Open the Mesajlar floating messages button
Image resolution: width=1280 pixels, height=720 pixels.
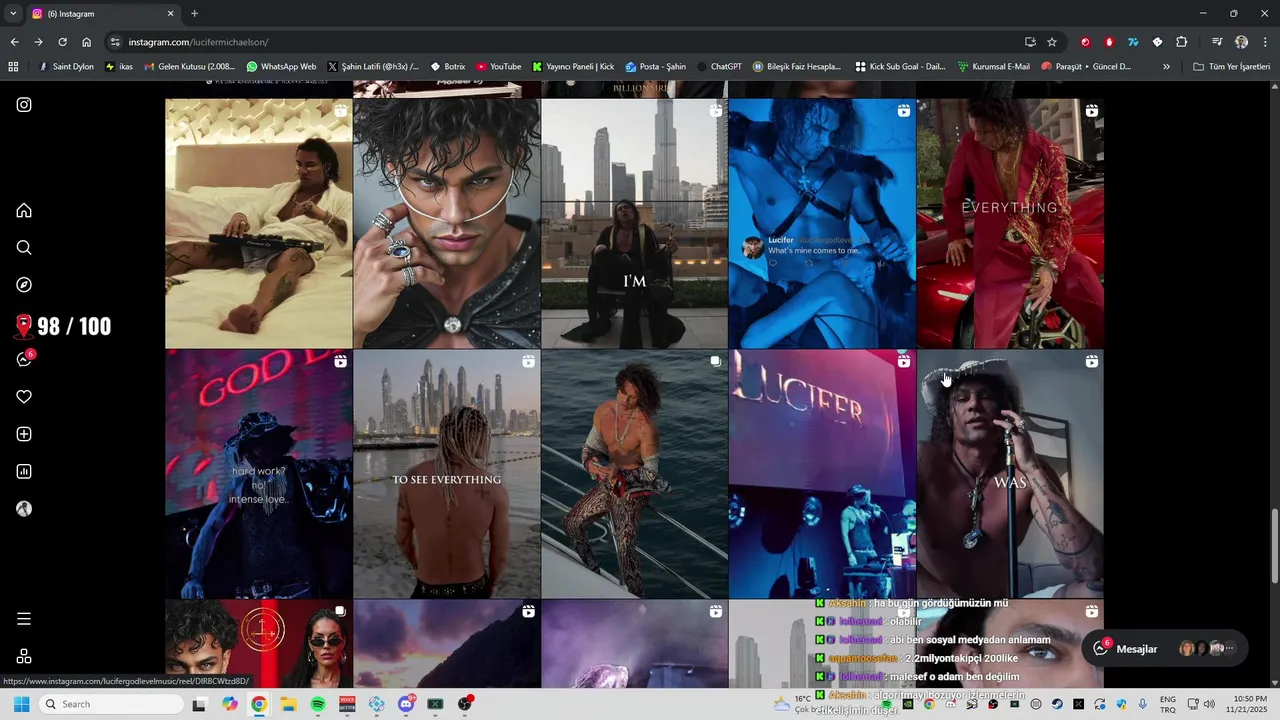tap(1165, 648)
